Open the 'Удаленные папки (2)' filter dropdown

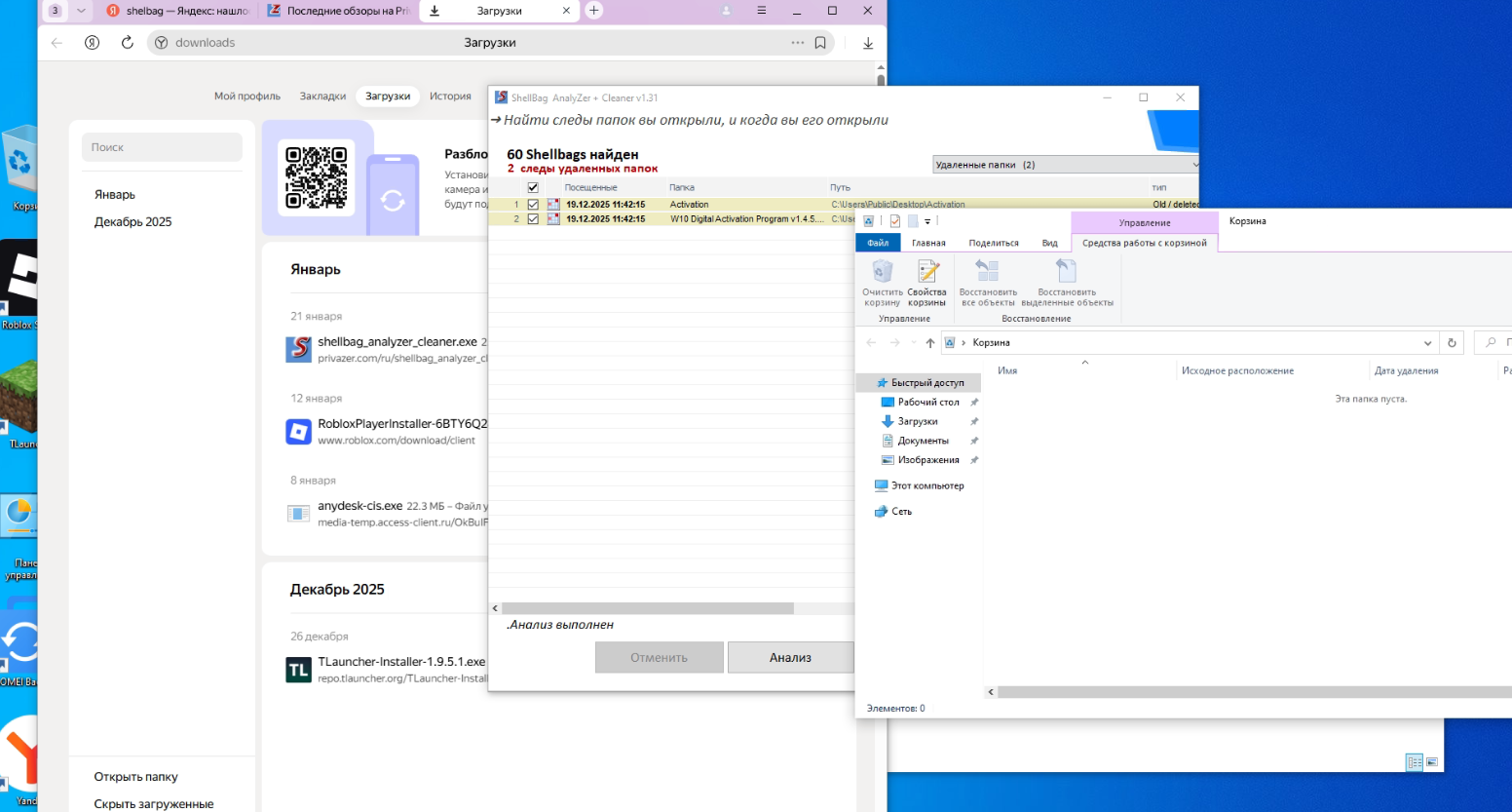point(1065,165)
